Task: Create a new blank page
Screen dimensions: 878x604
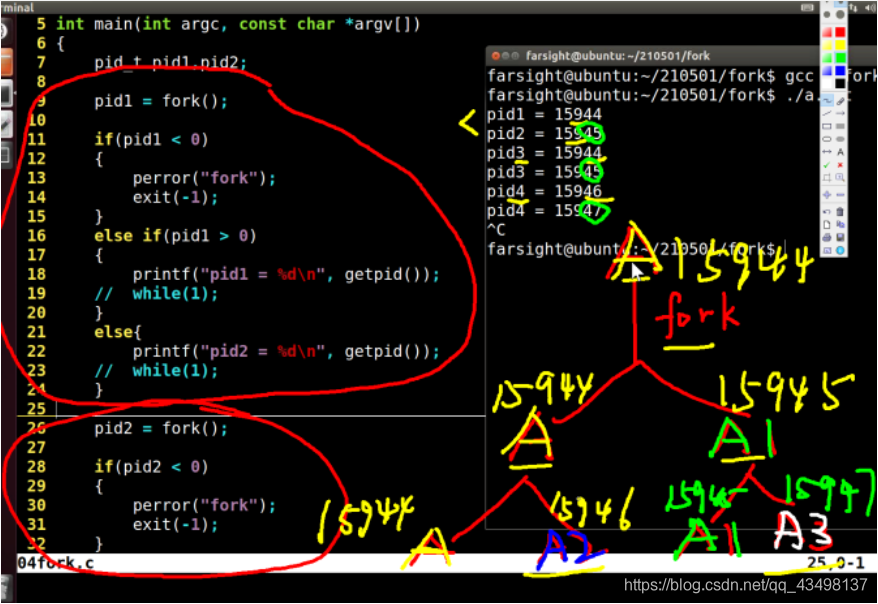Action: [827, 224]
